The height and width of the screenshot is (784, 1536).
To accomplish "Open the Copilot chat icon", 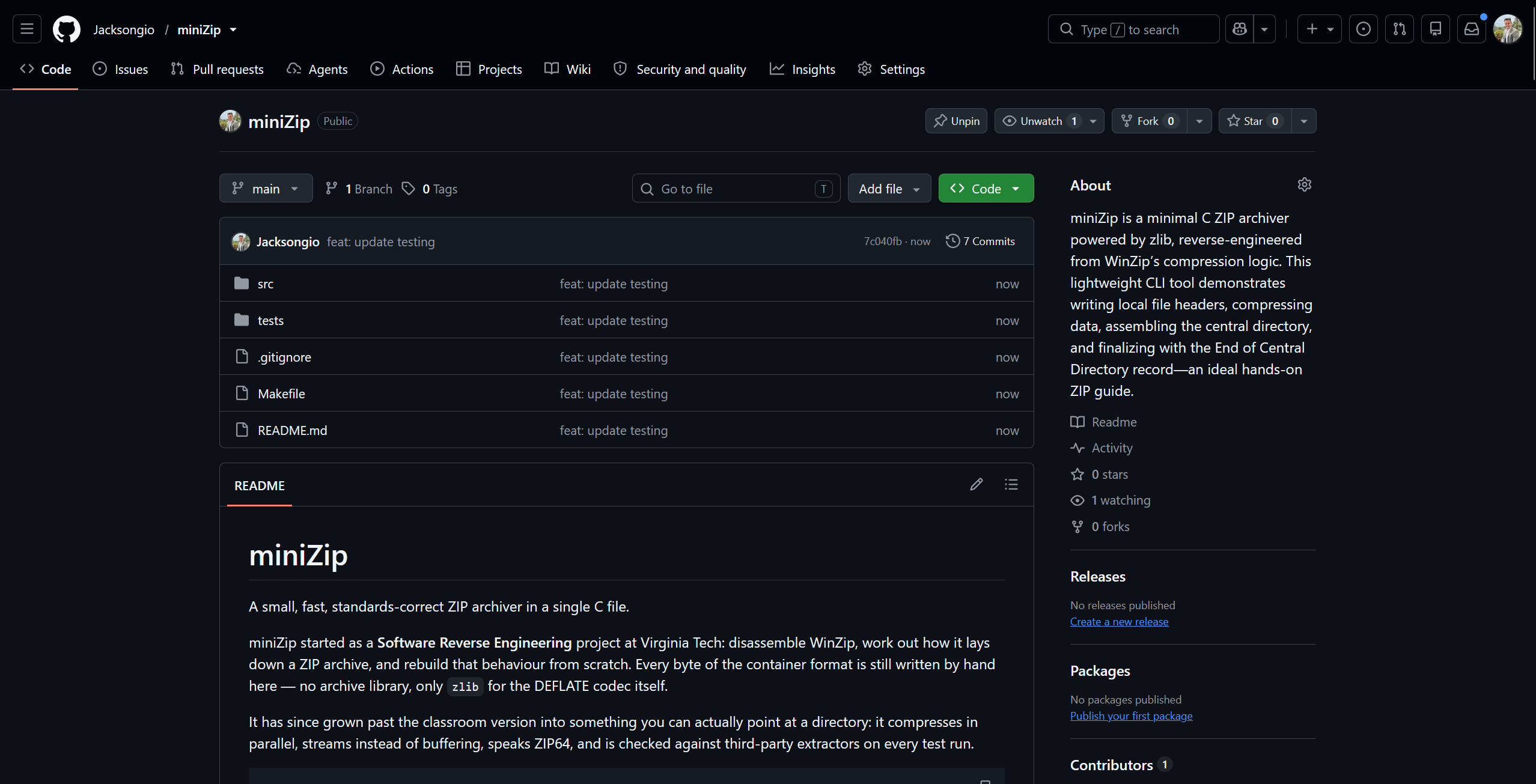I will (x=1239, y=29).
